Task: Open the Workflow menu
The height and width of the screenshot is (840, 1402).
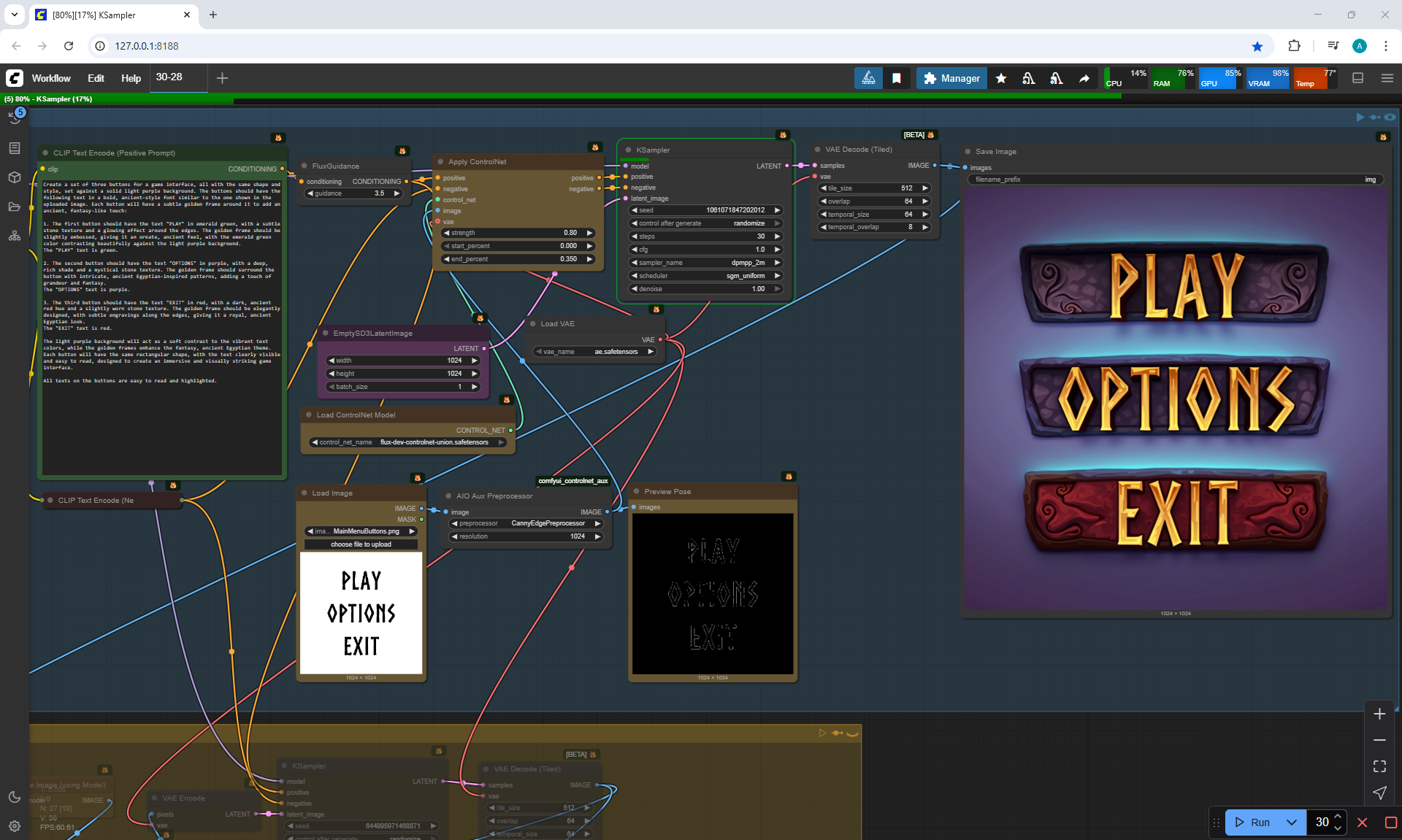Action: pyautogui.click(x=51, y=78)
